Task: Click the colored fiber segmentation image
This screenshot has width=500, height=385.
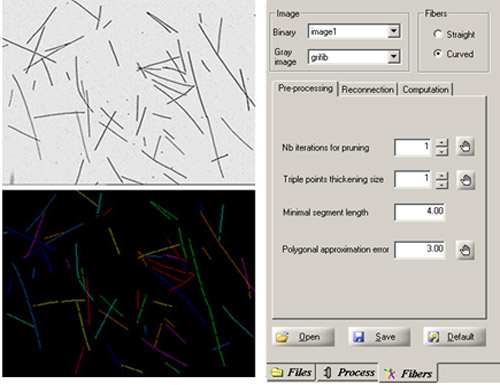Action: click(x=129, y=283)
